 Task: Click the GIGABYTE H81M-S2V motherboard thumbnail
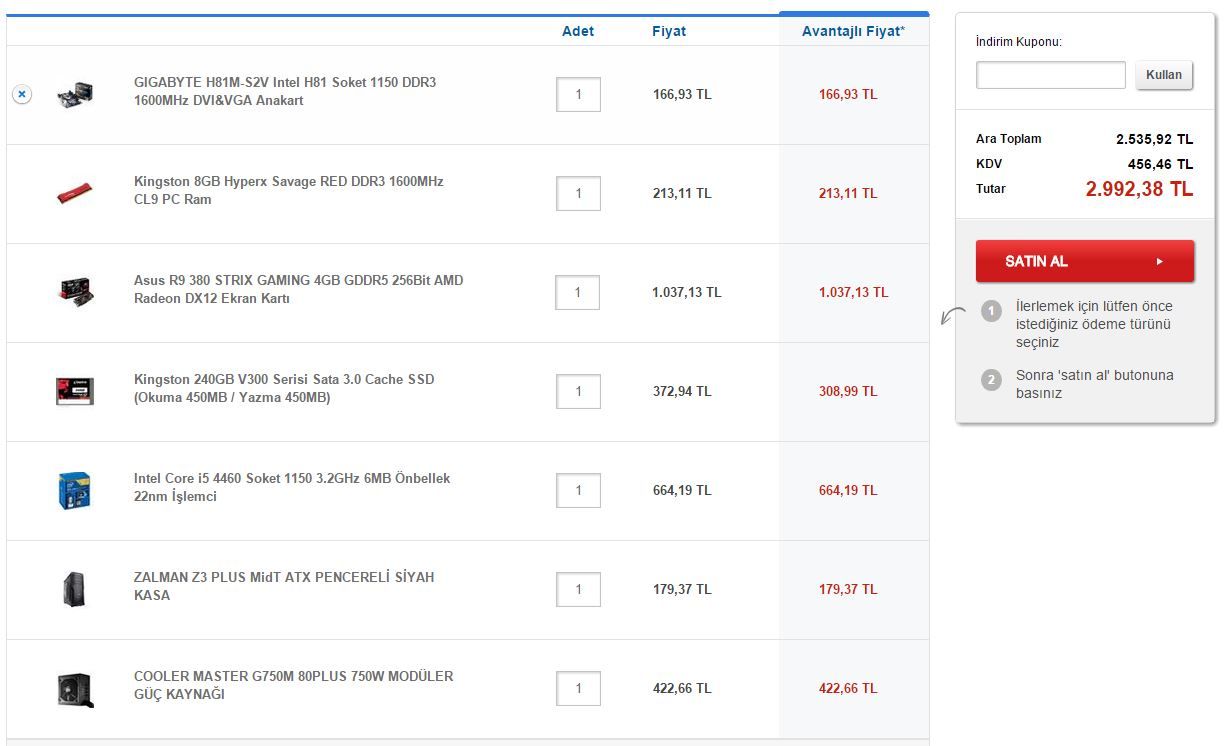pyautogui.click(x=75, y=95)
